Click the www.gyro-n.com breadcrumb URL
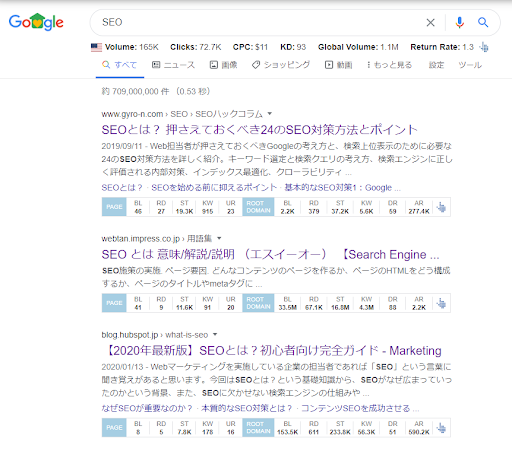This screenshot has width=512, height=451. [x=132, y=114]
